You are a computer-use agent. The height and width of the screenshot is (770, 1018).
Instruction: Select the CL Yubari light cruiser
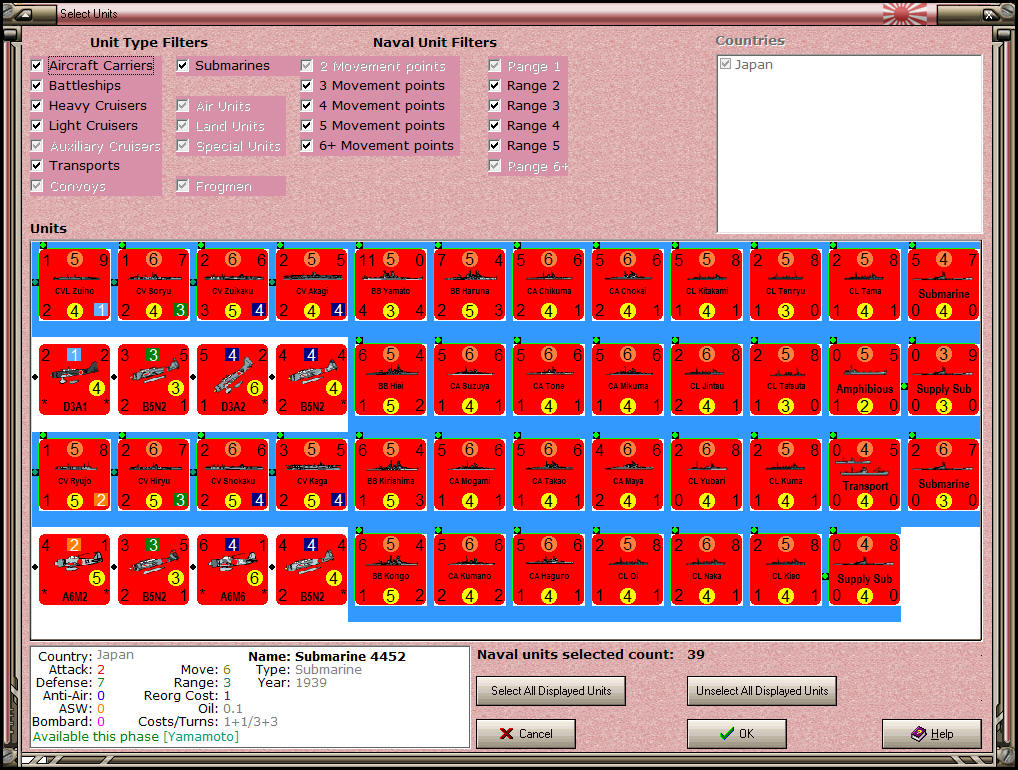click(707, 475)
